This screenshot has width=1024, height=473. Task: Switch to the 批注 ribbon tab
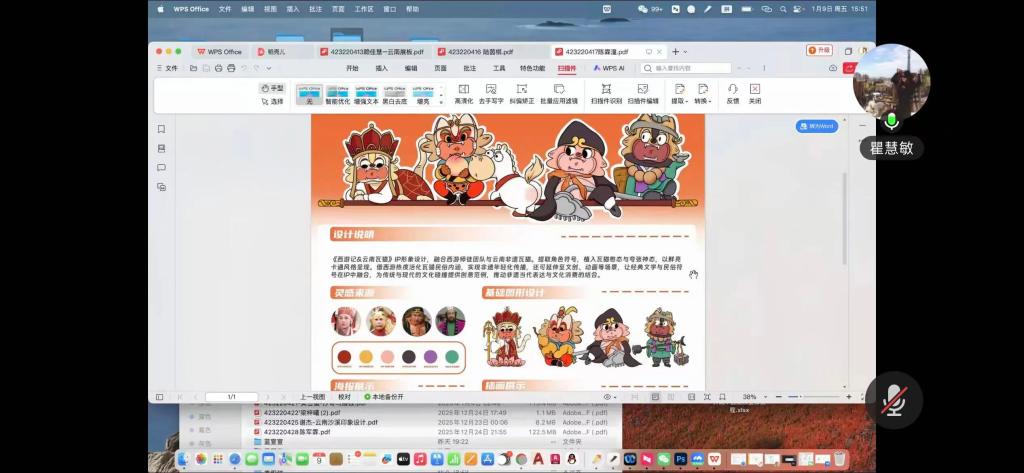coord(469,68)
